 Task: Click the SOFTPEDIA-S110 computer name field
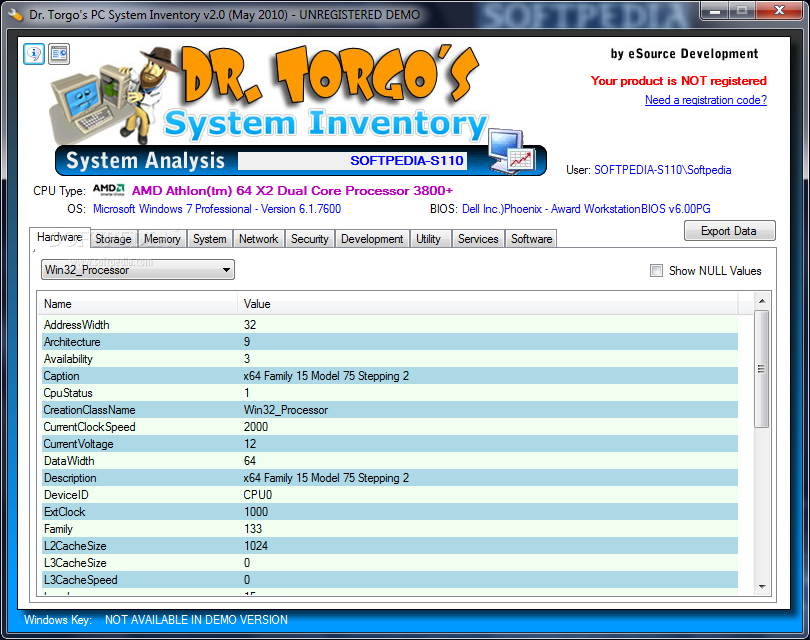pos(352,161)
